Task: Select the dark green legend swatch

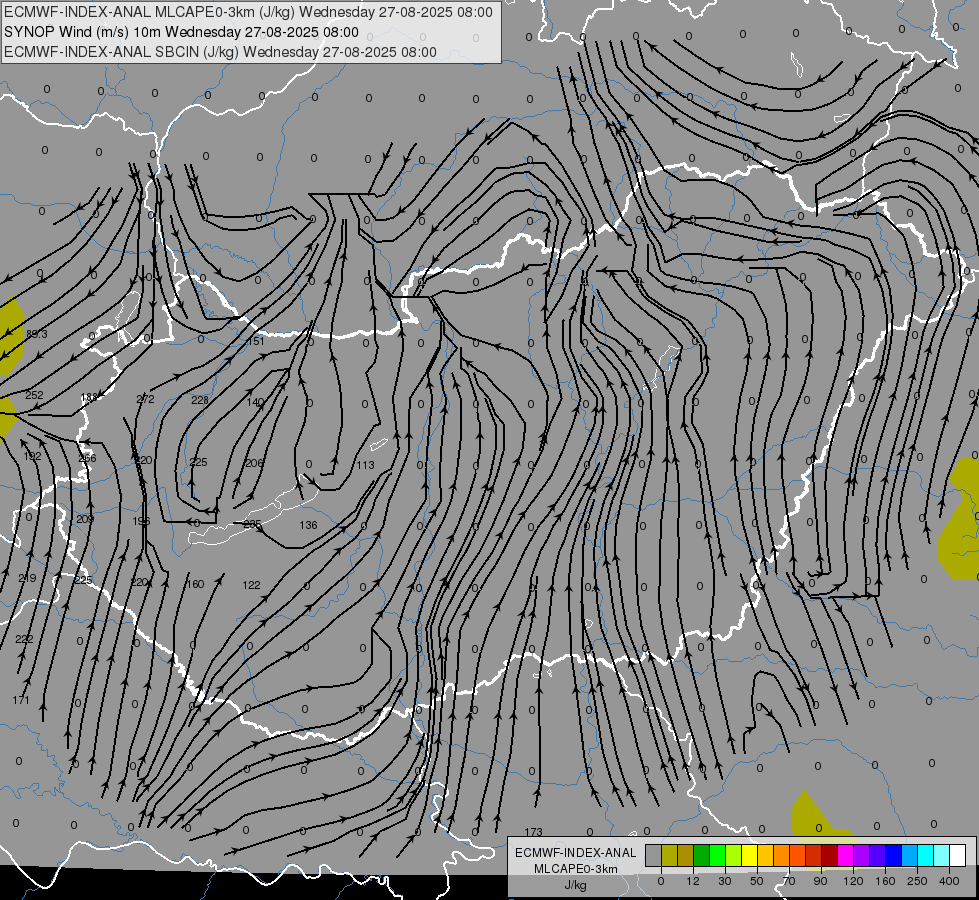Action: [702, 855]
